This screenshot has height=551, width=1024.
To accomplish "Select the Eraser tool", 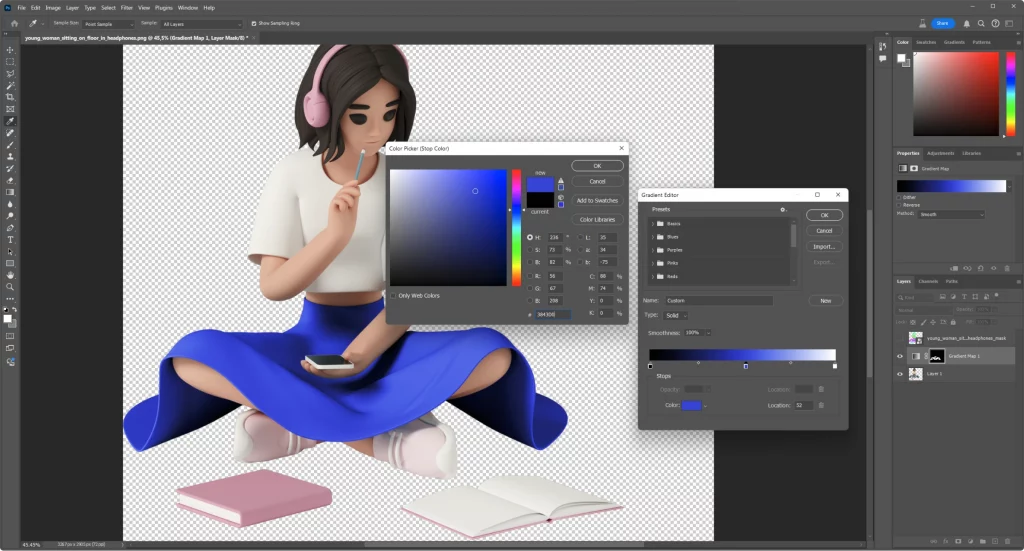I will (x=10, y=181).
